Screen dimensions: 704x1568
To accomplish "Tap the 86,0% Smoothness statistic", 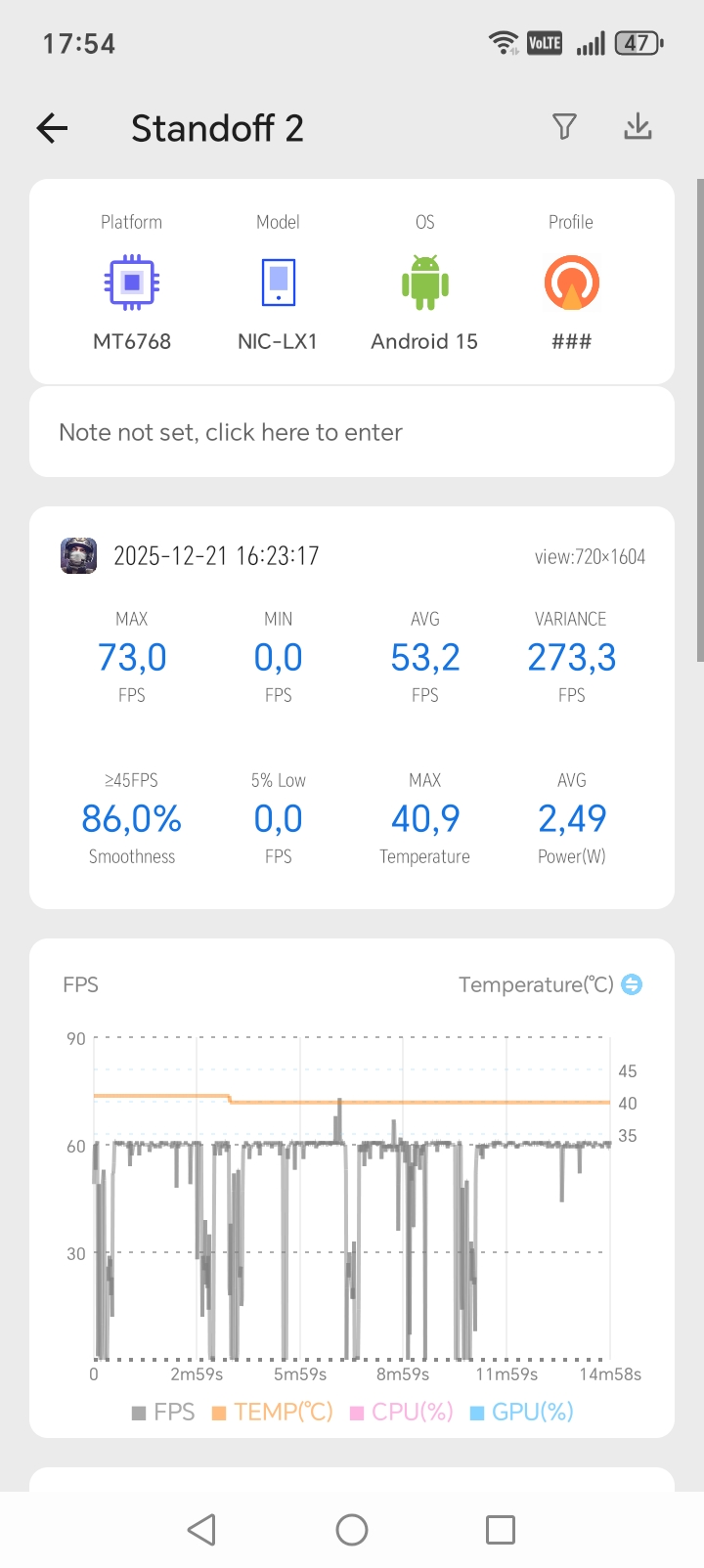I will coord(132,819).
